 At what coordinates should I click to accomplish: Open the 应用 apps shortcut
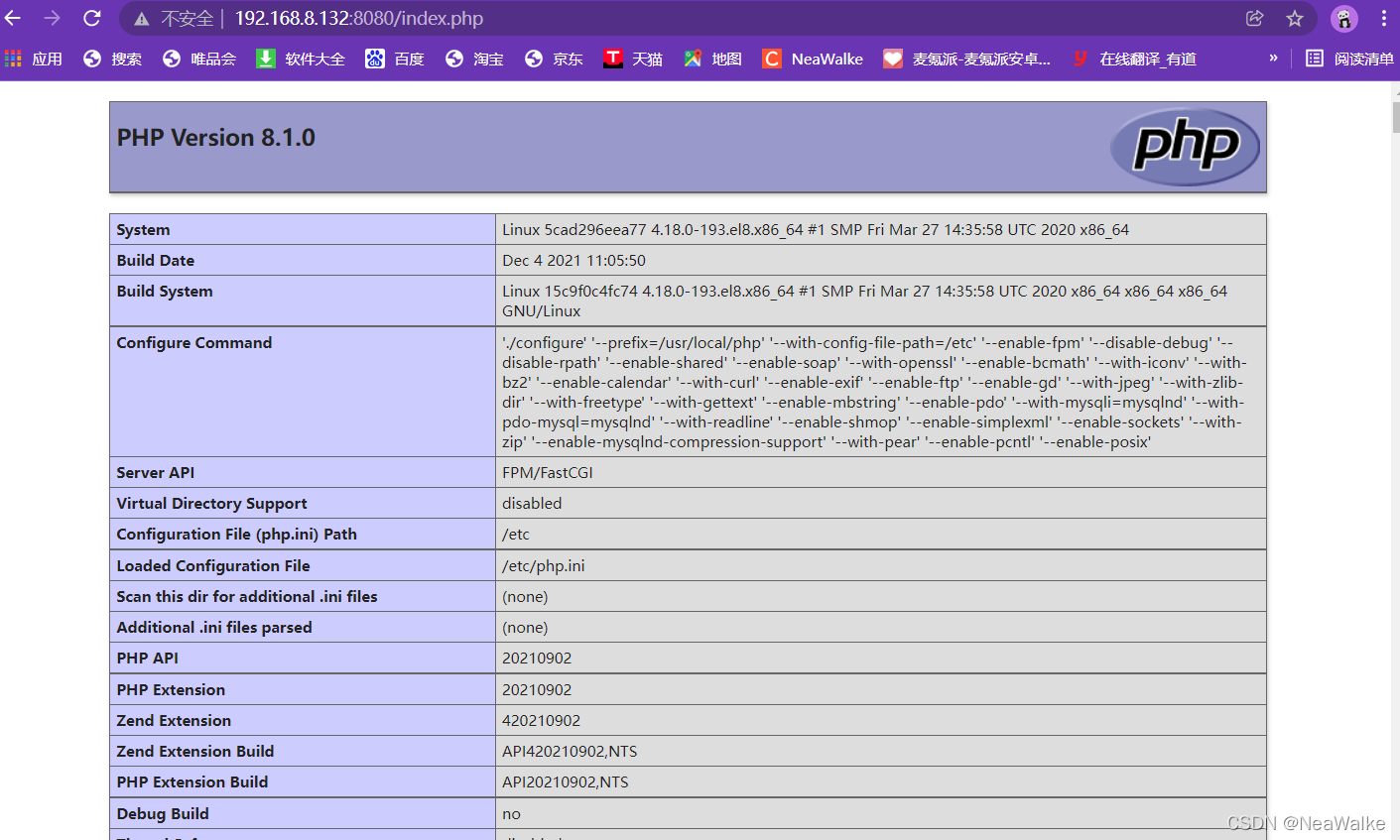34,60
